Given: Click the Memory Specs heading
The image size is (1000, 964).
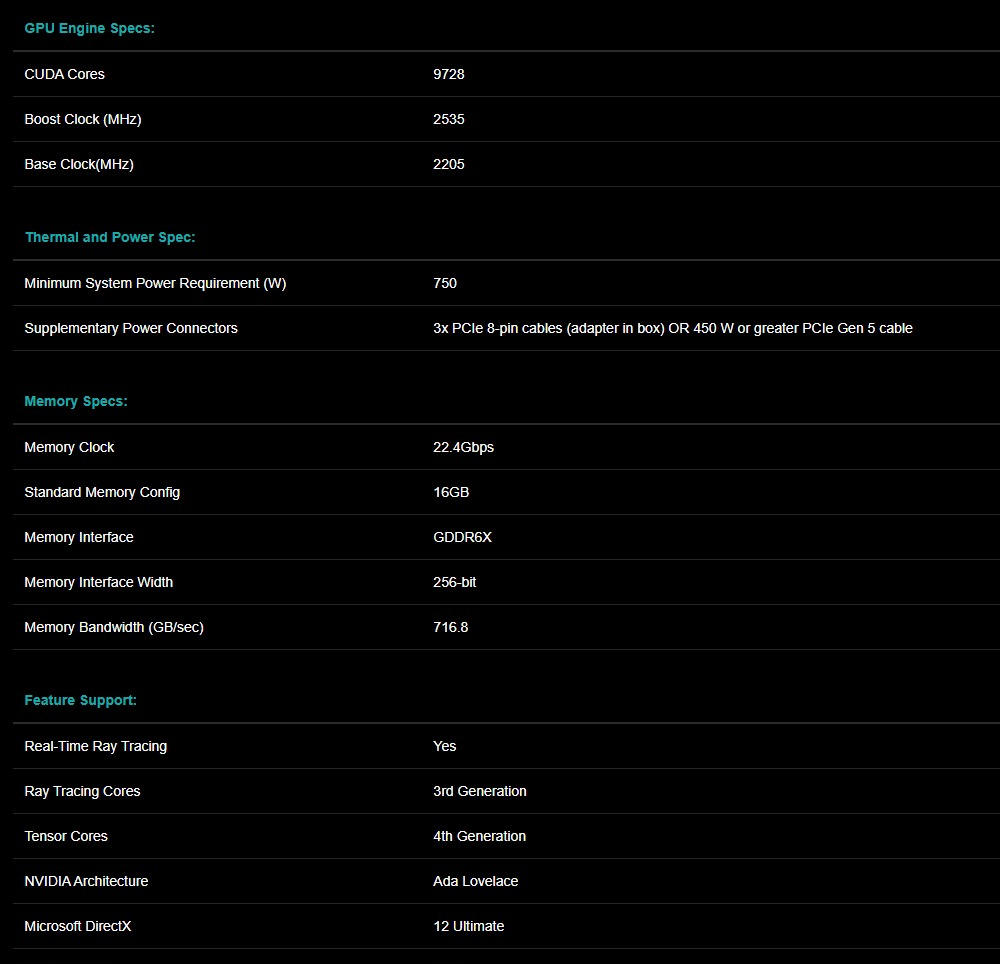Looking at the screenshot, I should point(76,401).
